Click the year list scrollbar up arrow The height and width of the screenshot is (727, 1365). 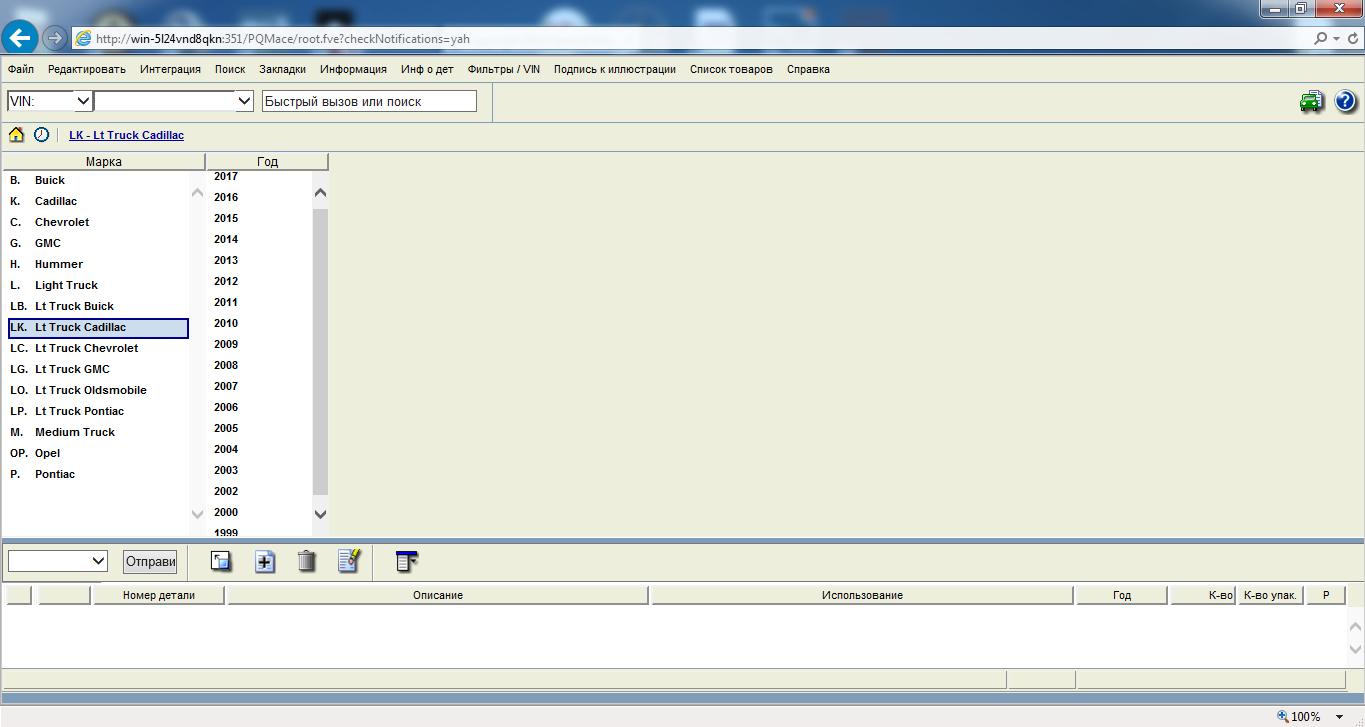coord(320,192)
